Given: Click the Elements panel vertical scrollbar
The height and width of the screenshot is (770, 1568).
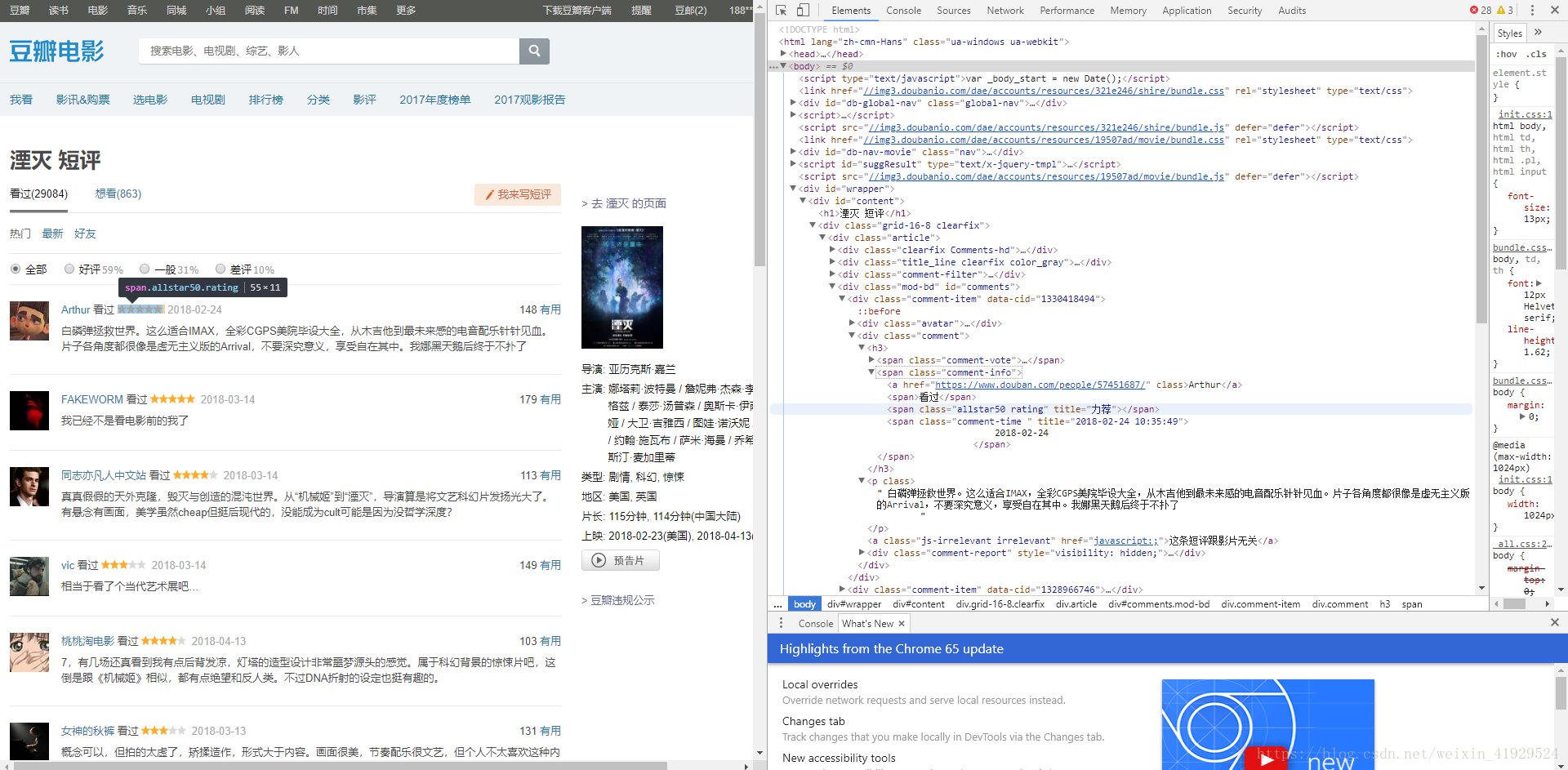Looking at the screenshot, I should pos(1481,180).
